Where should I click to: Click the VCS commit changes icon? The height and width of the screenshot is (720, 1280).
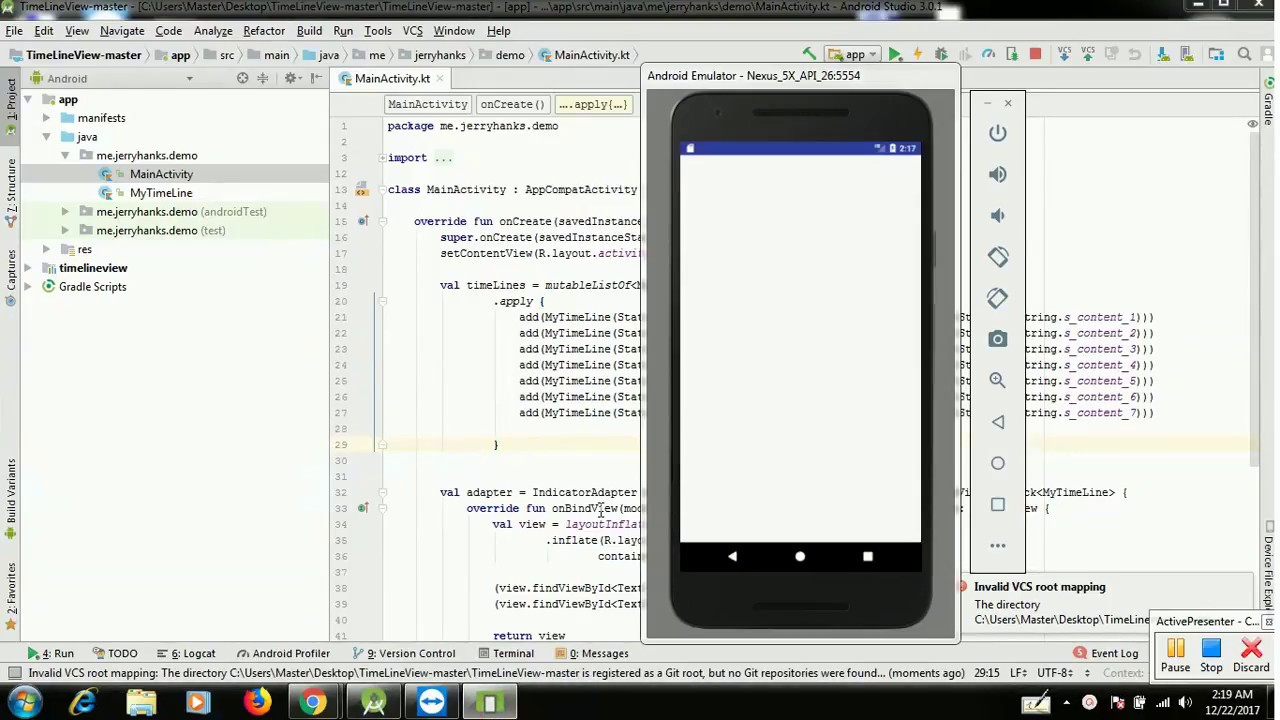(x=1088, y=54)
